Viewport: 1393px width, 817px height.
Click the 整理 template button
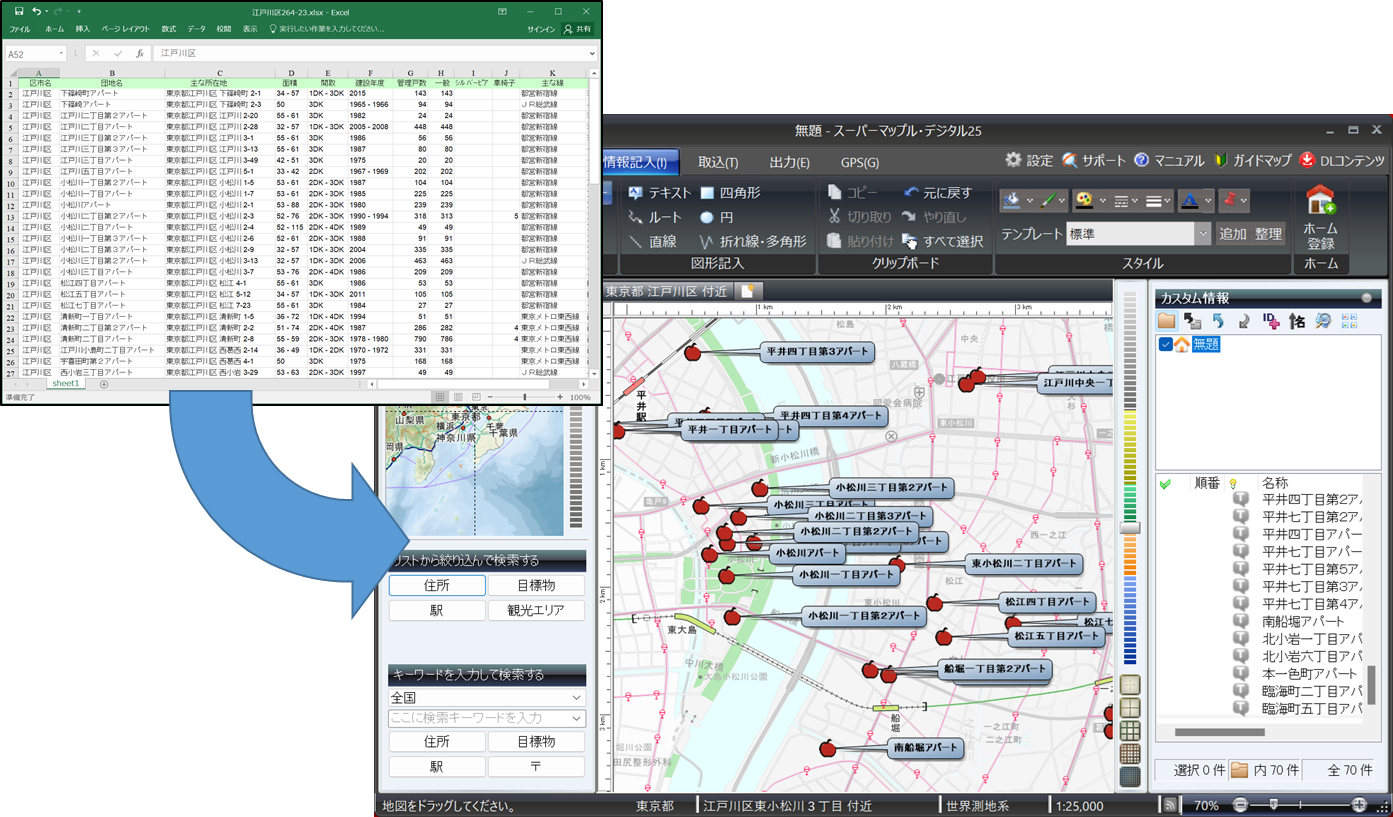coord(1268,234)
